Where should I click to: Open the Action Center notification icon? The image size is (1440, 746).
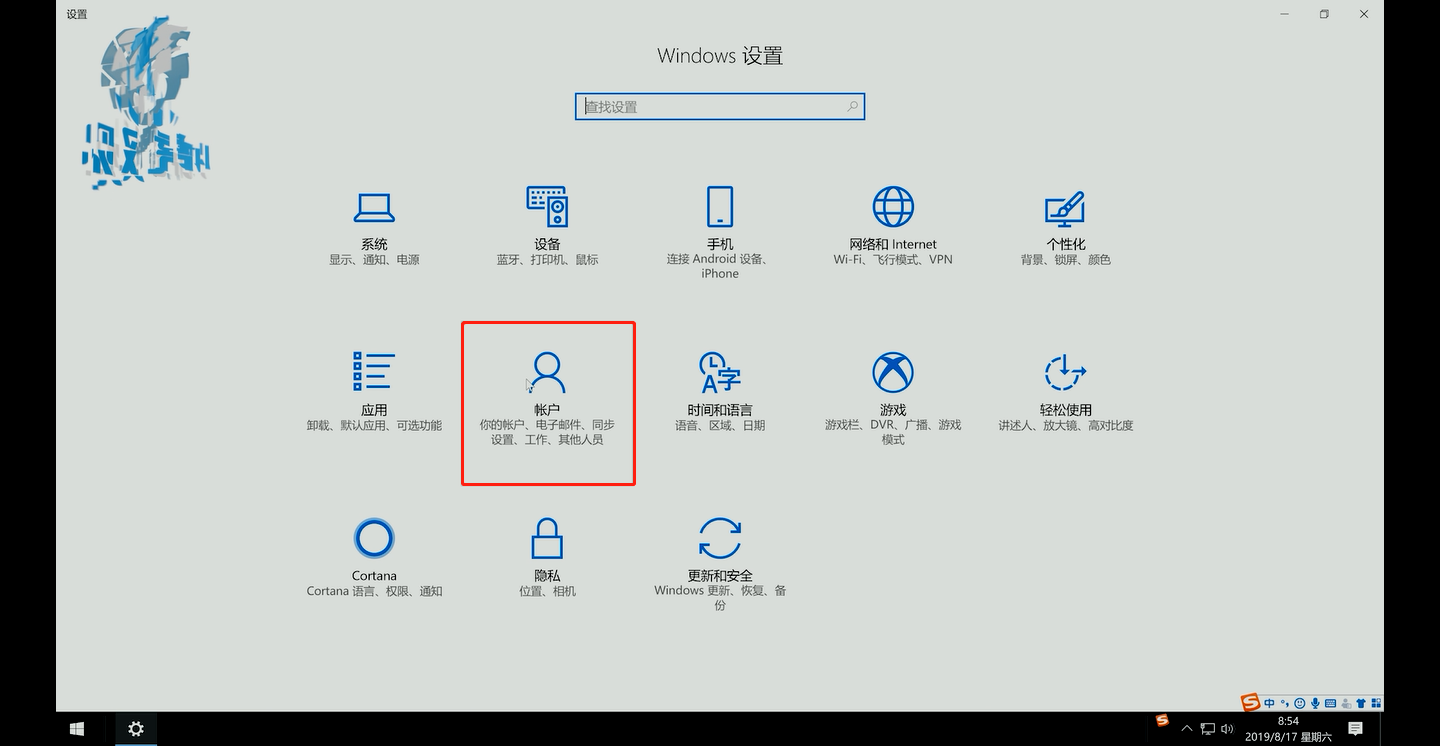pyautogui.click(x=1355, y=729)
